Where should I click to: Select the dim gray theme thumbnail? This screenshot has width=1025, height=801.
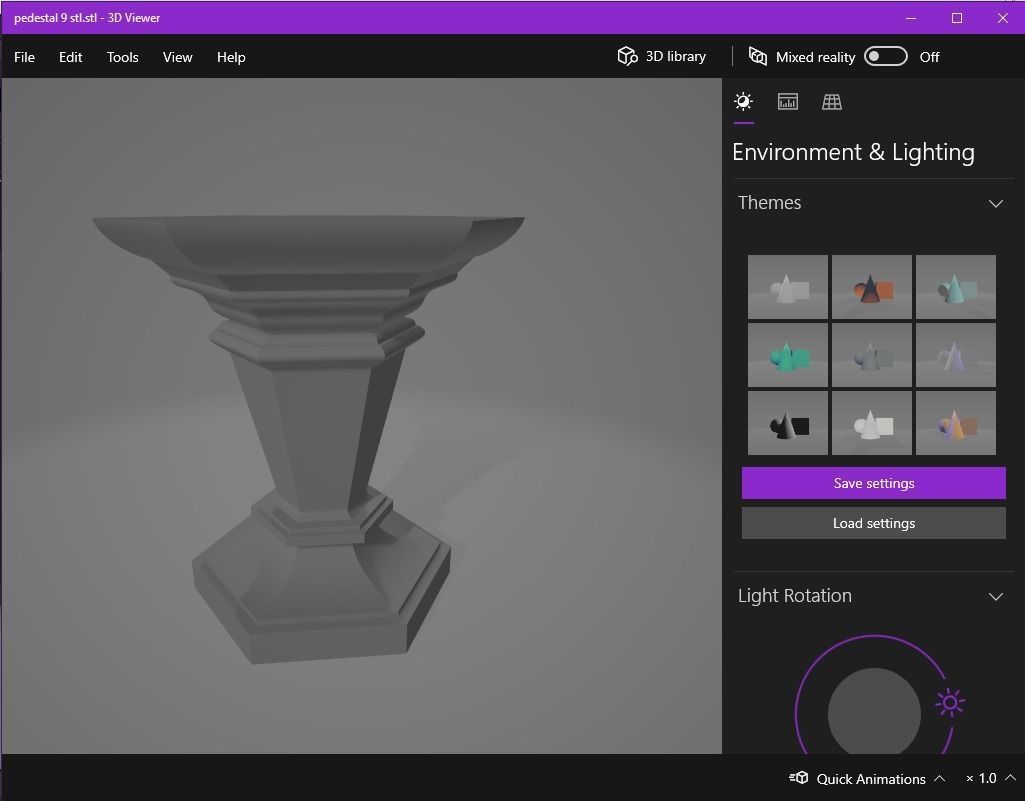(871, 355)
